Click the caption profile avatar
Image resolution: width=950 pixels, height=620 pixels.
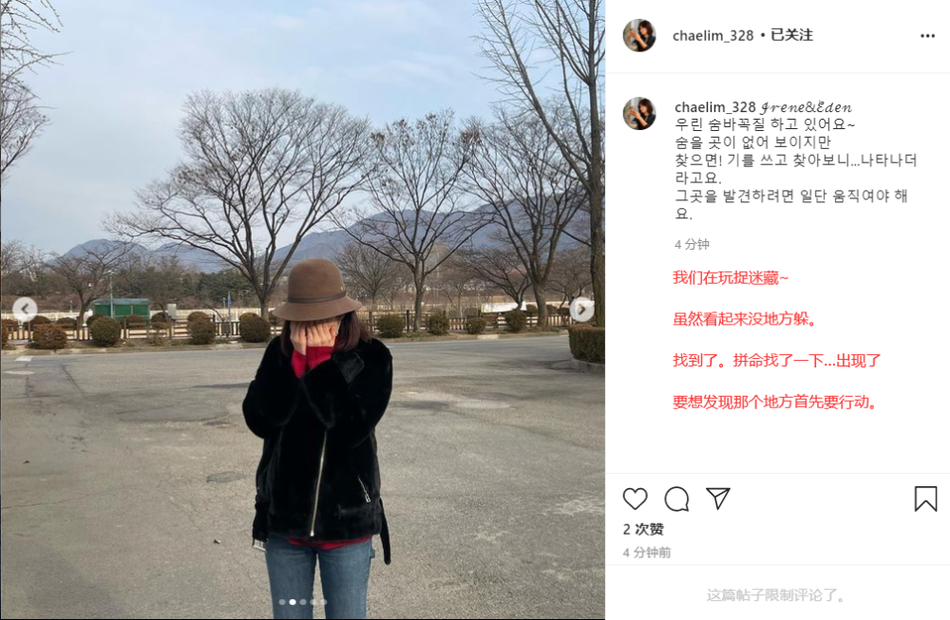click(639, 113)
